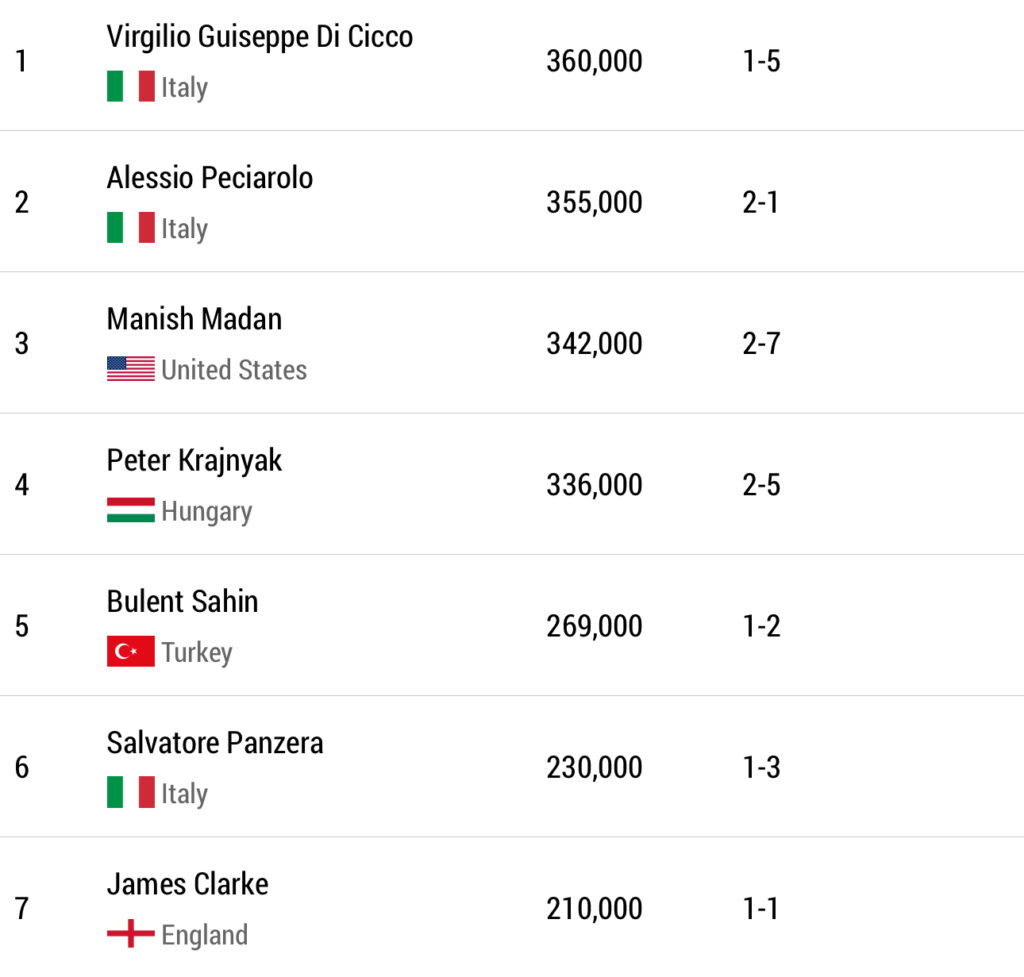Click Italy flag beside Virgilio Guiseppe Di Cicco
This screenshot has height=977, width=1024.
point(130,87)
